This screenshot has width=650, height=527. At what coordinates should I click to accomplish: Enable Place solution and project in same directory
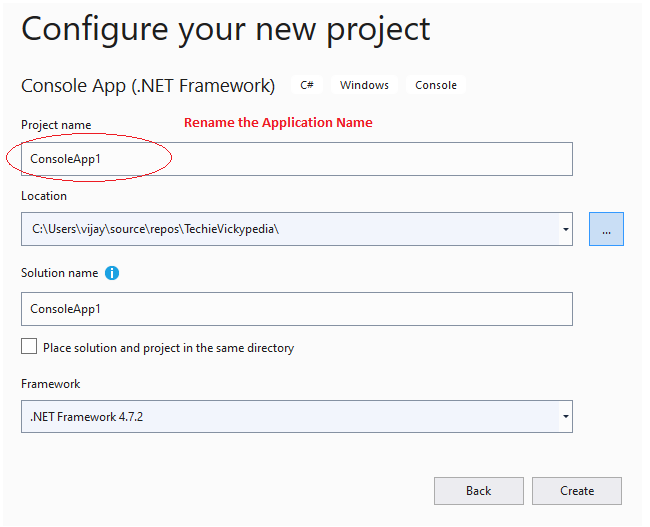(29, 347)
